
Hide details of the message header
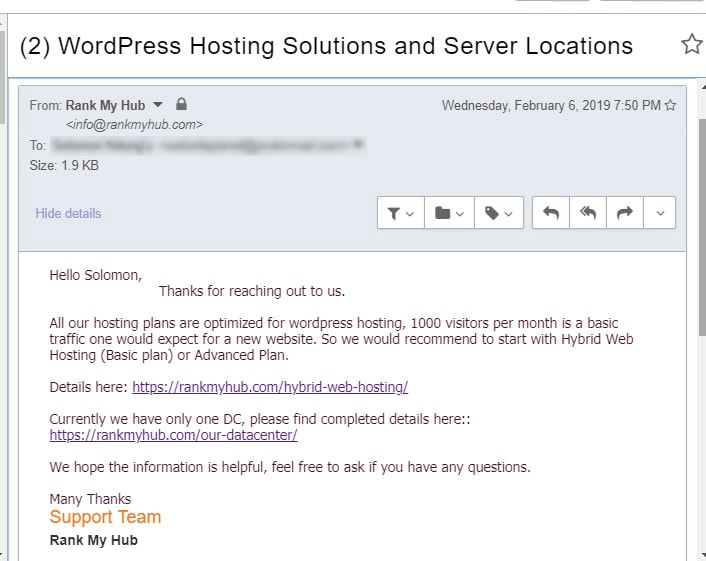68,213
